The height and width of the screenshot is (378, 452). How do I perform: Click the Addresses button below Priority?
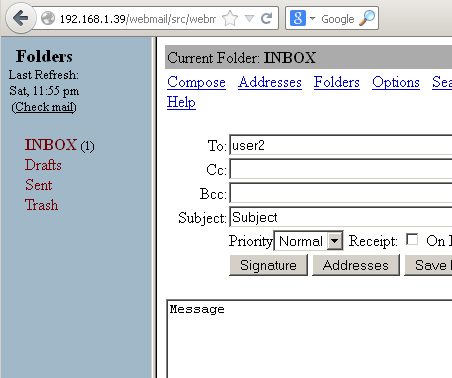(356, 265)
